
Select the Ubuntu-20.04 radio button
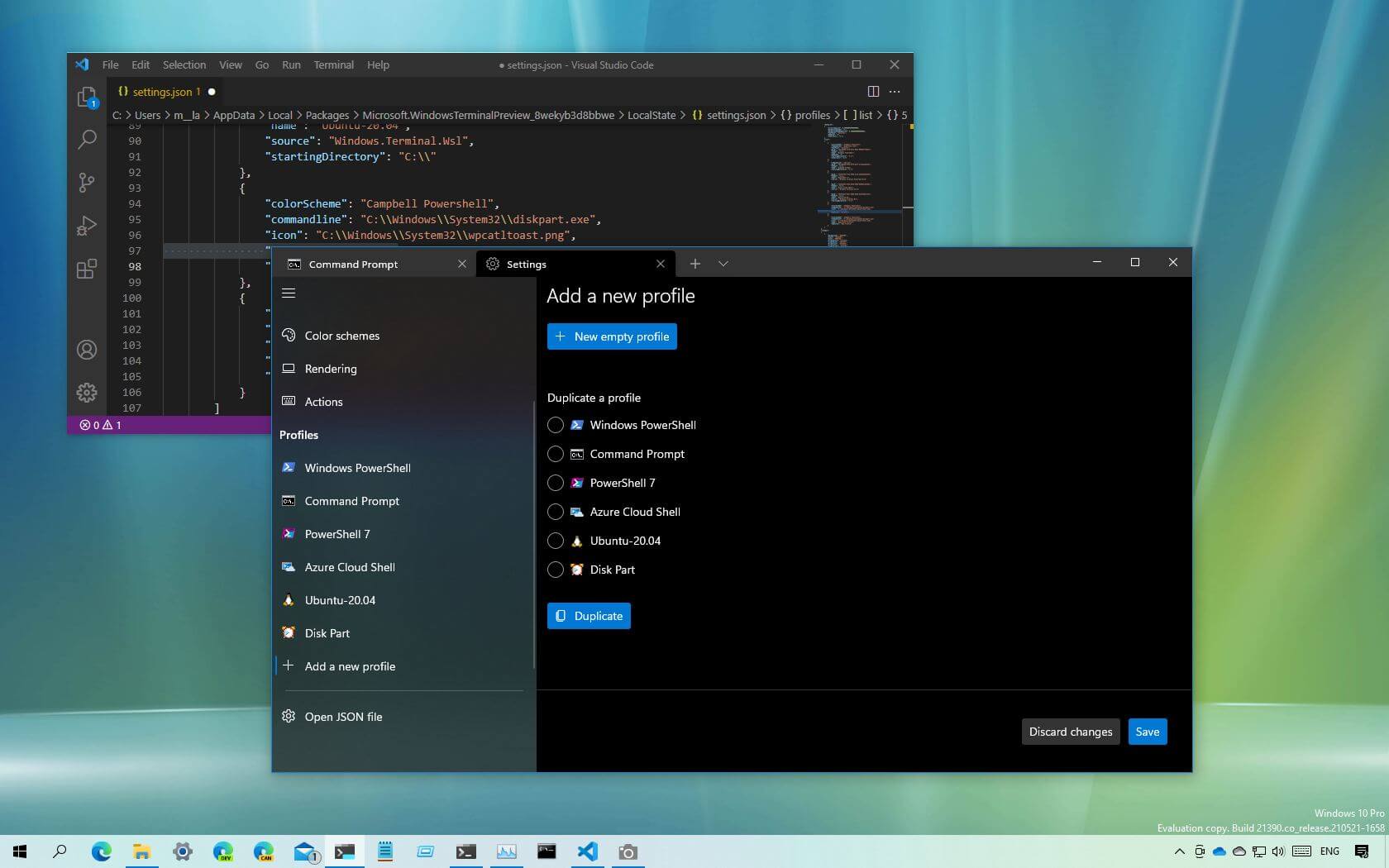tap(555, 541)
